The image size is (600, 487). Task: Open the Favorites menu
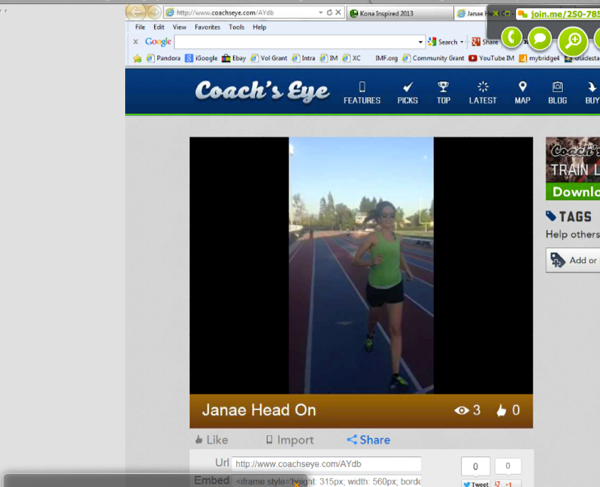(207, 27)
